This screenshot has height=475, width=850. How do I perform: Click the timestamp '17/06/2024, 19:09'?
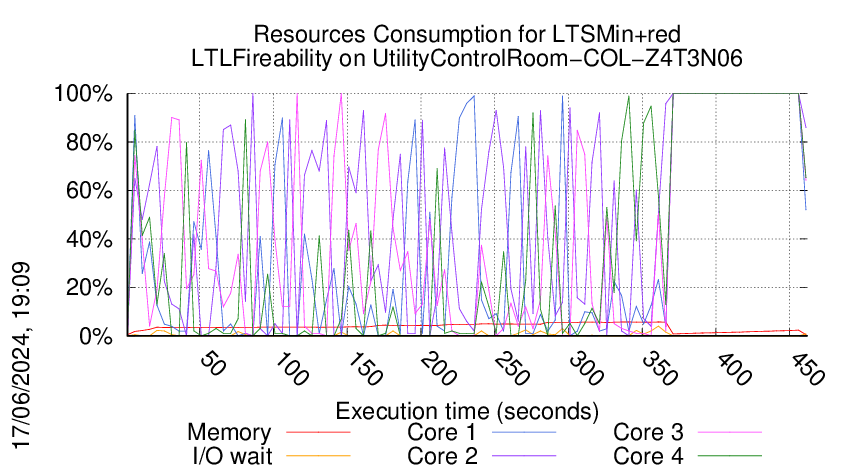coord(21,356)
